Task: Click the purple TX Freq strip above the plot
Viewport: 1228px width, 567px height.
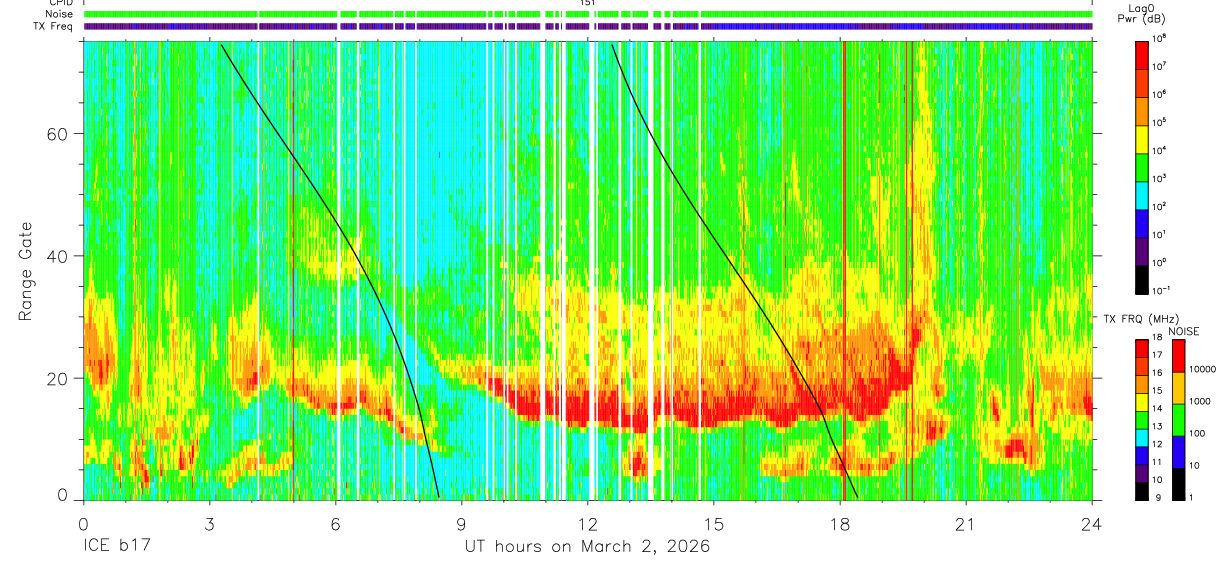Action: pyautogui.click(x=588, y=26)
